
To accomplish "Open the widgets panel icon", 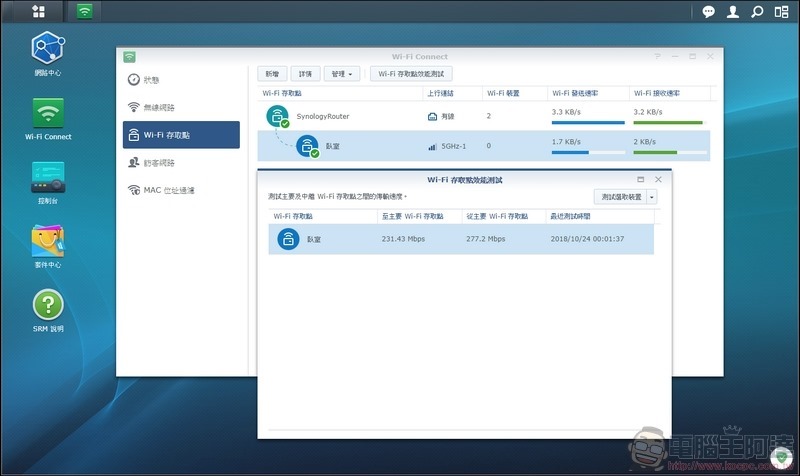I will click(781, 11).
